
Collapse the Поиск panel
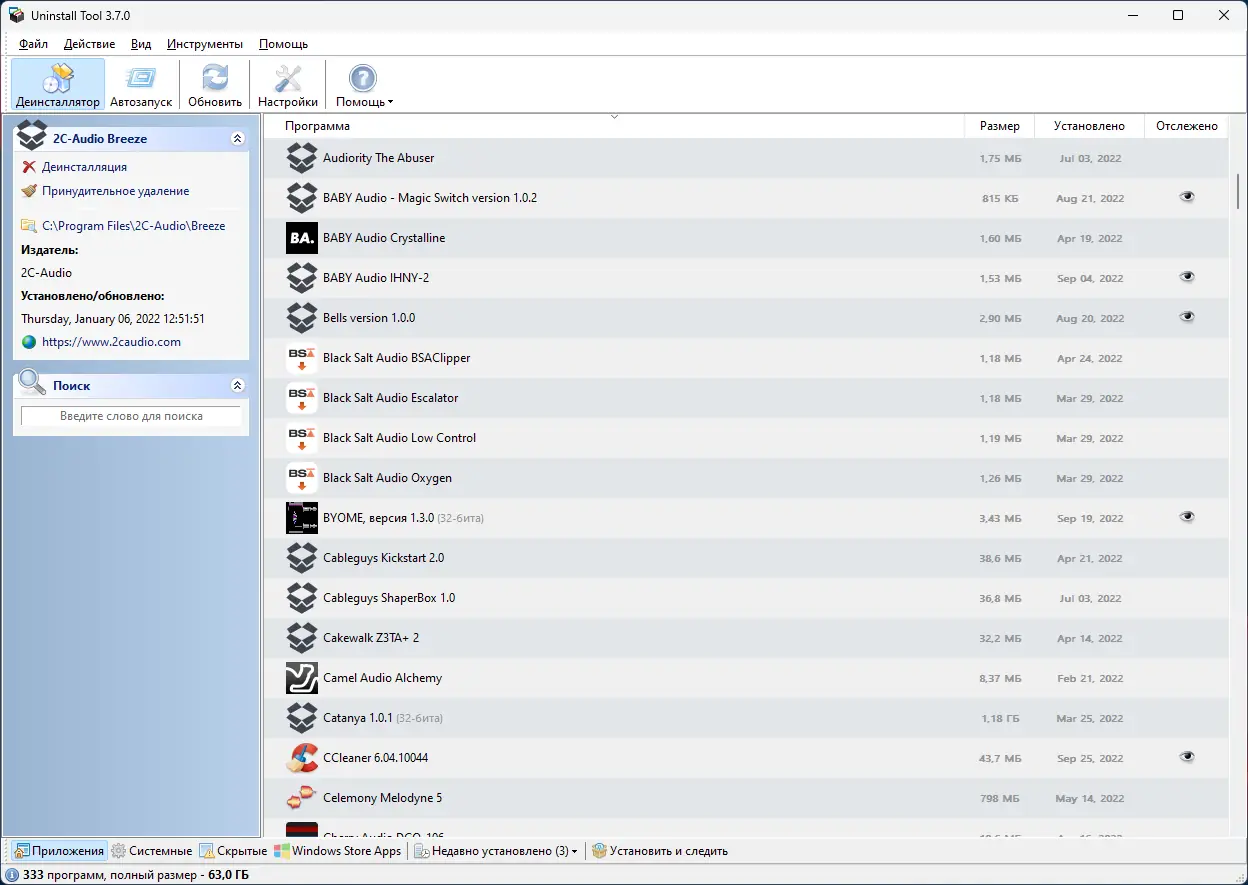point(237,384)
